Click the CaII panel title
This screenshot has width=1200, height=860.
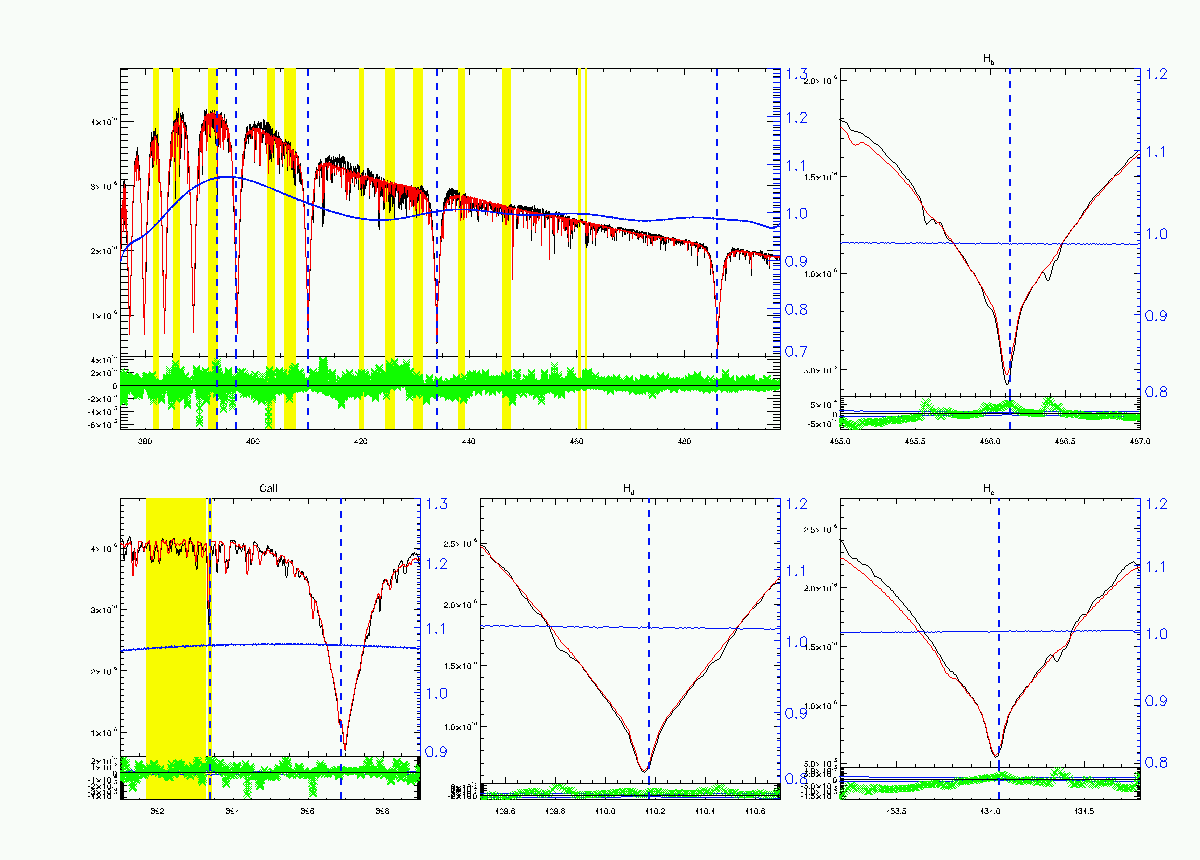point(268,489)
